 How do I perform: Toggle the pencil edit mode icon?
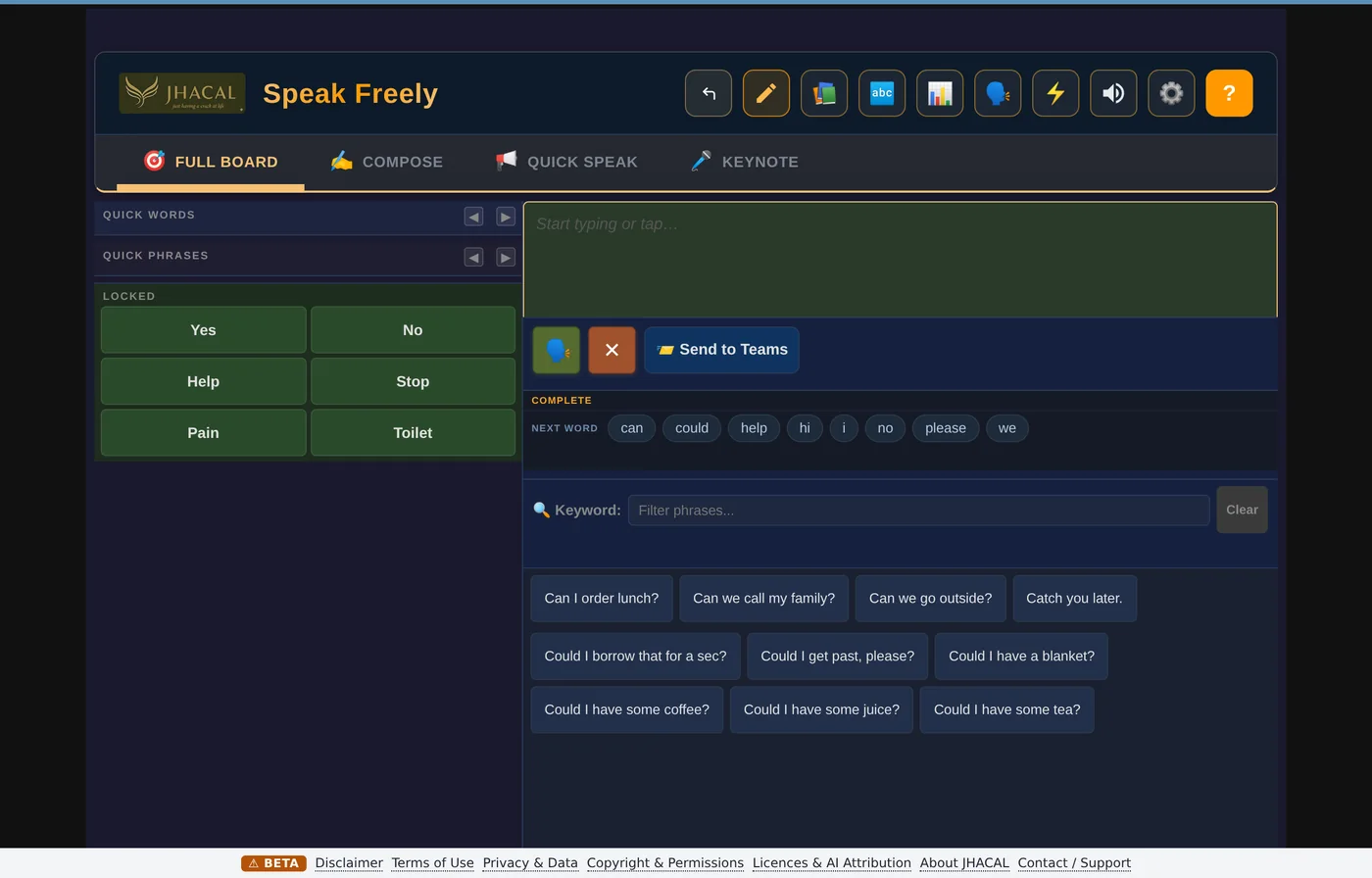(x=766, y=93)
